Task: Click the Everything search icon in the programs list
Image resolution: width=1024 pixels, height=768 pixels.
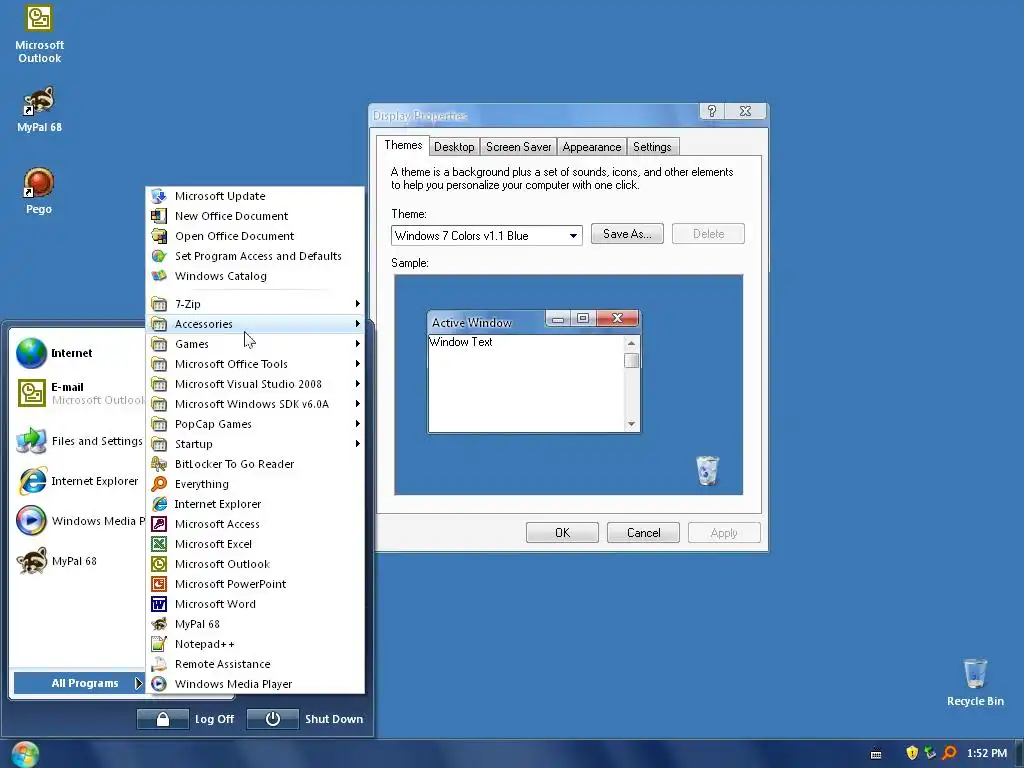Action: pos(159,484)
